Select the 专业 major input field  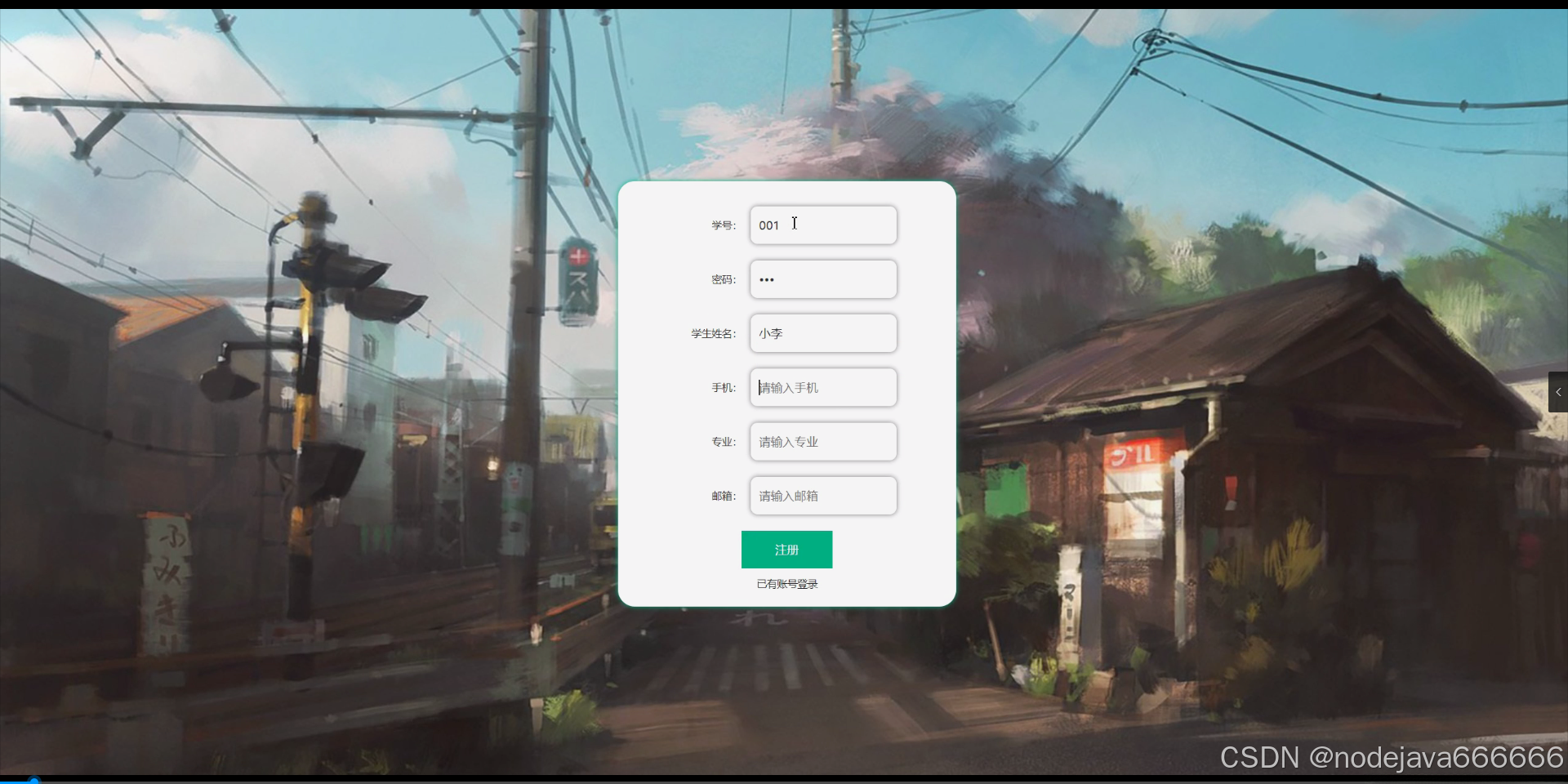click(x=823, y=442)
